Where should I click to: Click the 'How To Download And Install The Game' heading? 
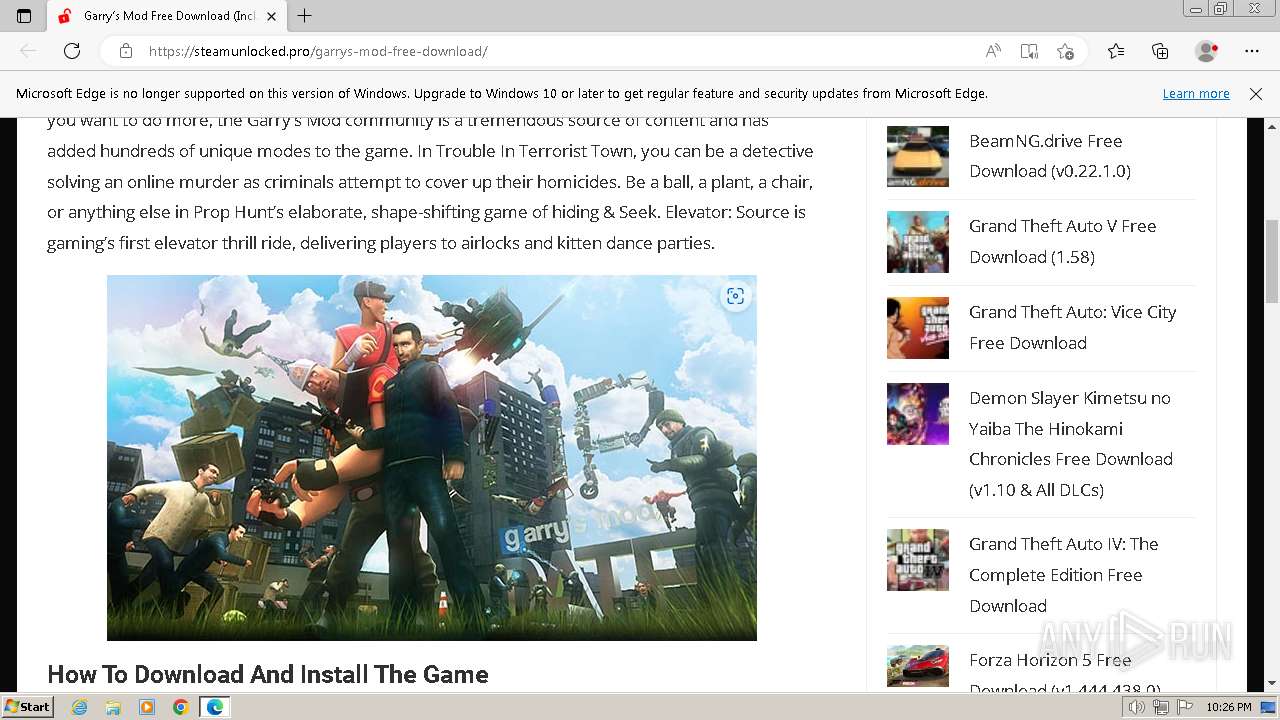click(x=268, y=674)
